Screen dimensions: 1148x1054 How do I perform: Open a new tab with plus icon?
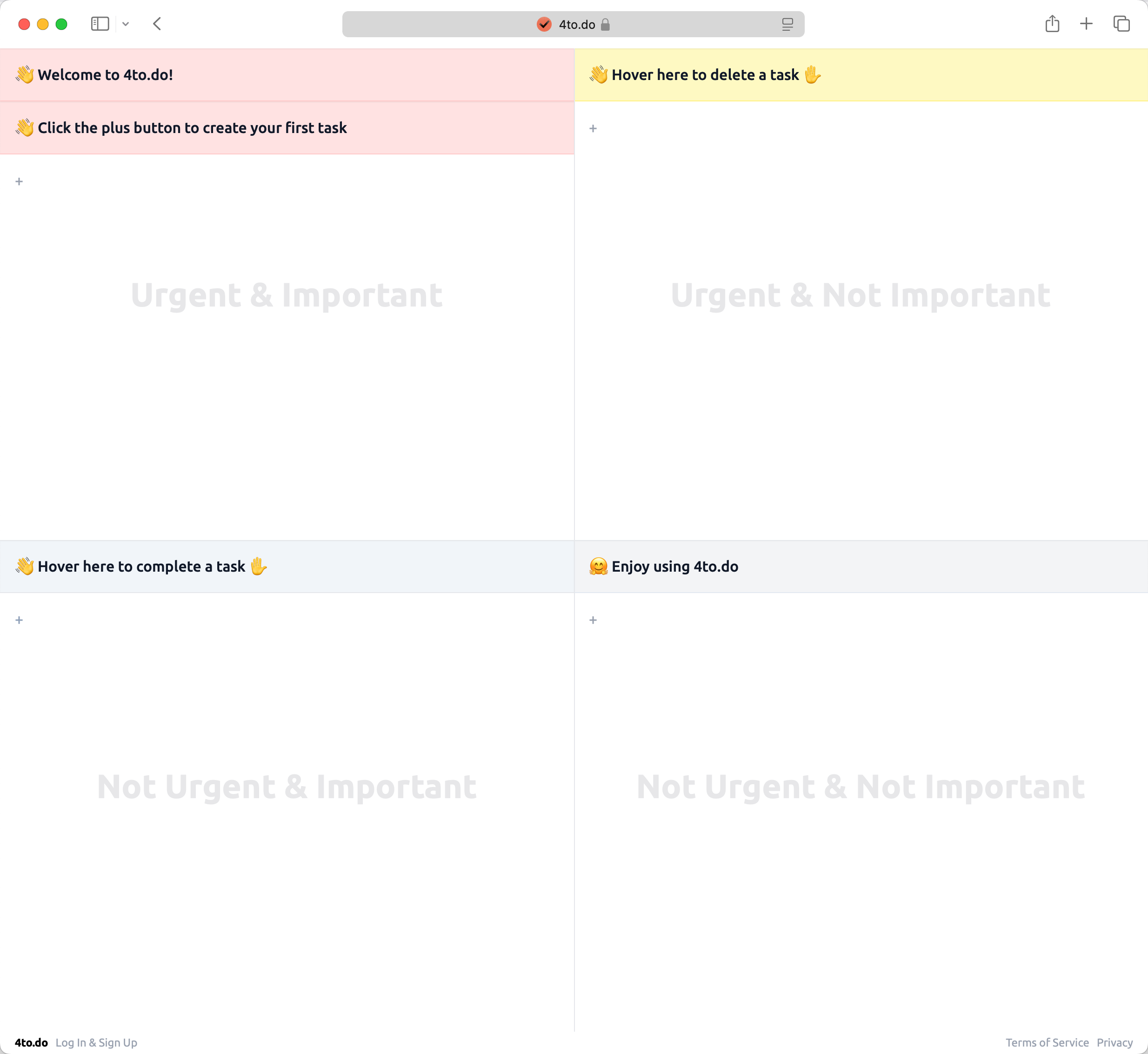tap(1086, 24)
